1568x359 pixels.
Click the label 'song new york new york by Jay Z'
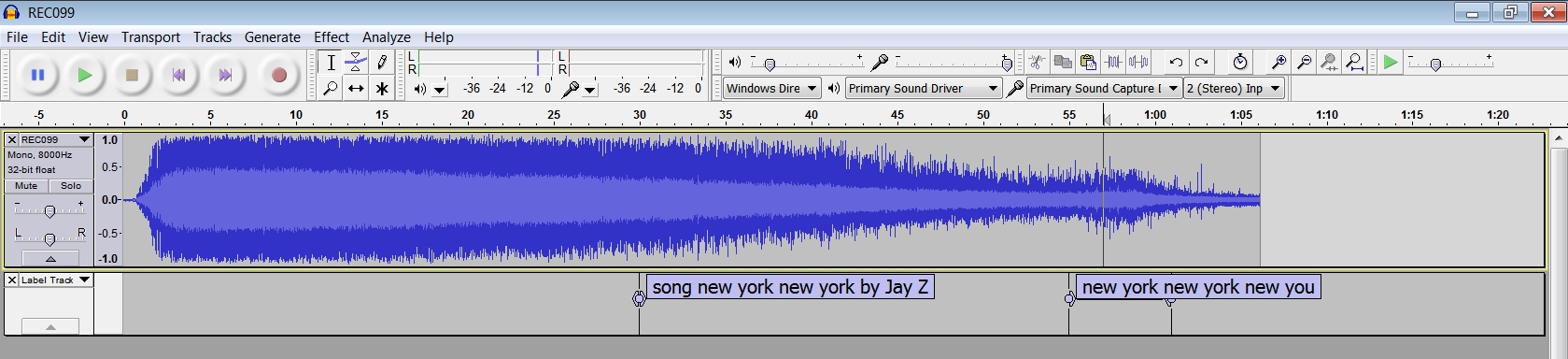point(790,287)
